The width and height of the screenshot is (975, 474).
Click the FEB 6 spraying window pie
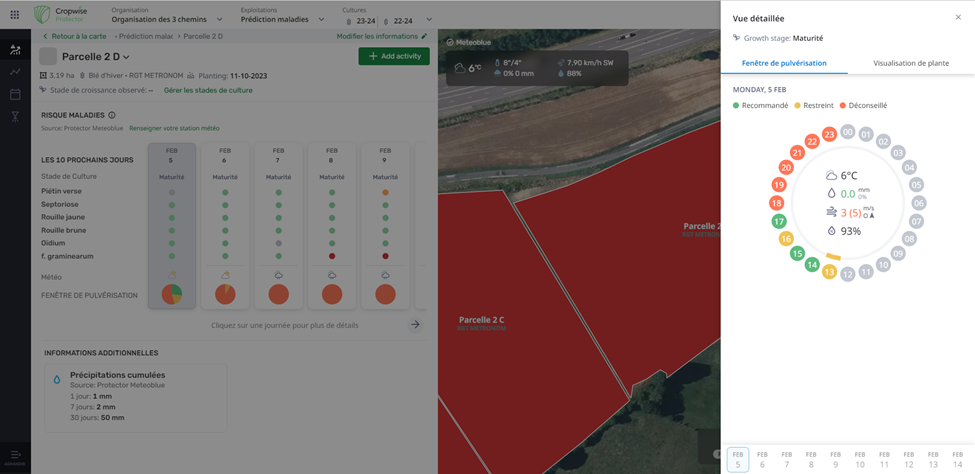[225, 294]
